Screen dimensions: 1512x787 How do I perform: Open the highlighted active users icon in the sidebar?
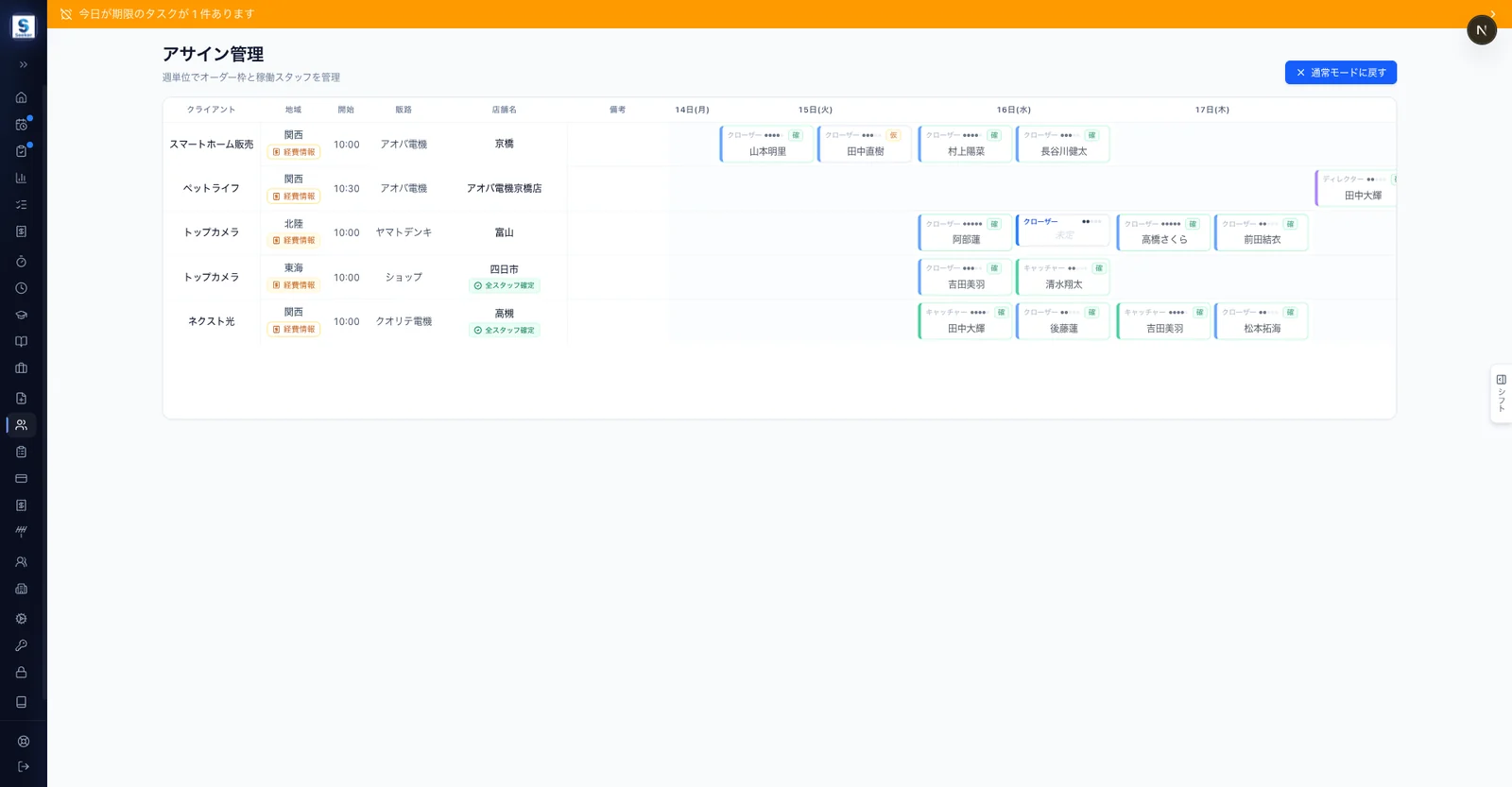point(21,425)
